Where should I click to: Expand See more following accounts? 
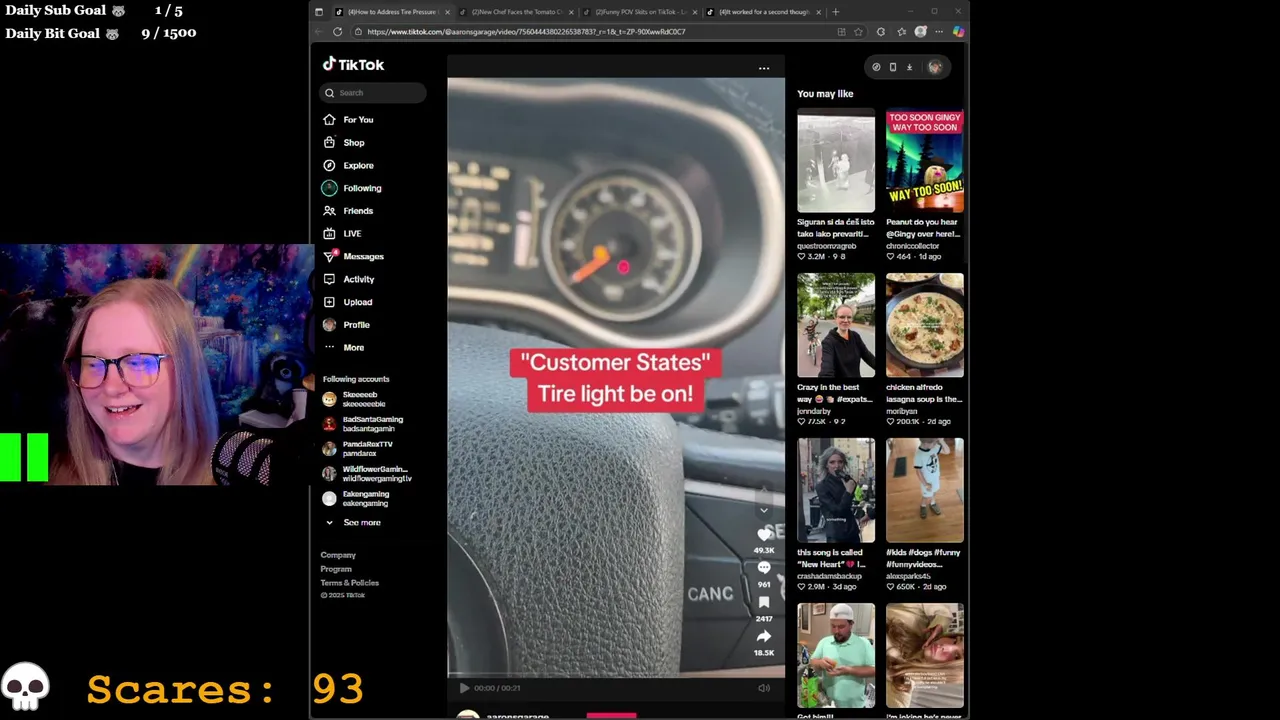[352, 523]
